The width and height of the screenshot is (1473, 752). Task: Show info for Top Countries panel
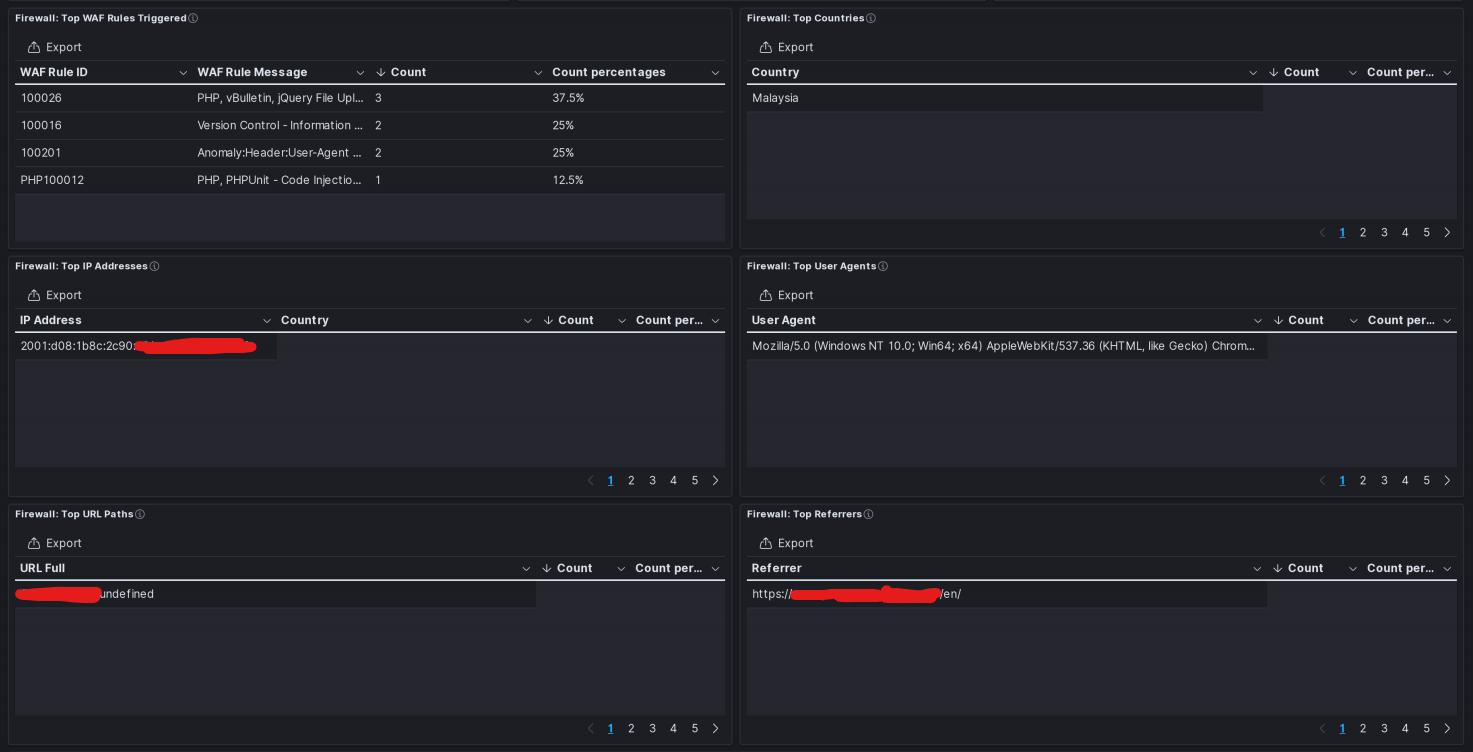(x=871, y=18)
